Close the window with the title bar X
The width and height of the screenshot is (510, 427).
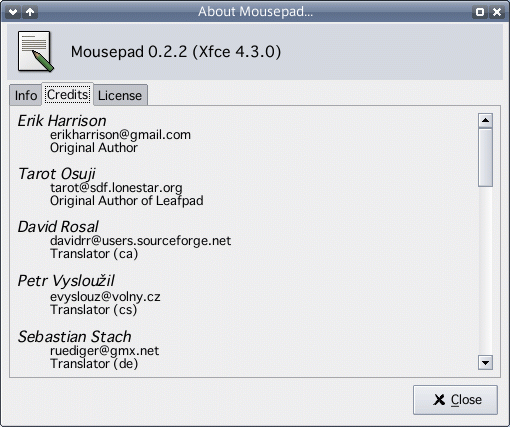tap(497, 12)
